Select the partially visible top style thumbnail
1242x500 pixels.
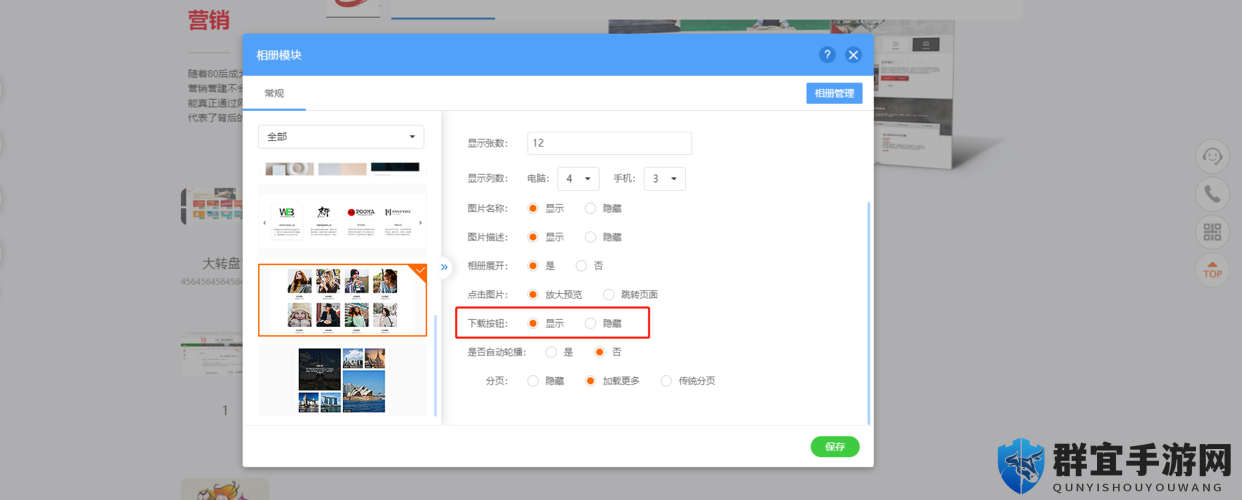click(x=342, y=168)
